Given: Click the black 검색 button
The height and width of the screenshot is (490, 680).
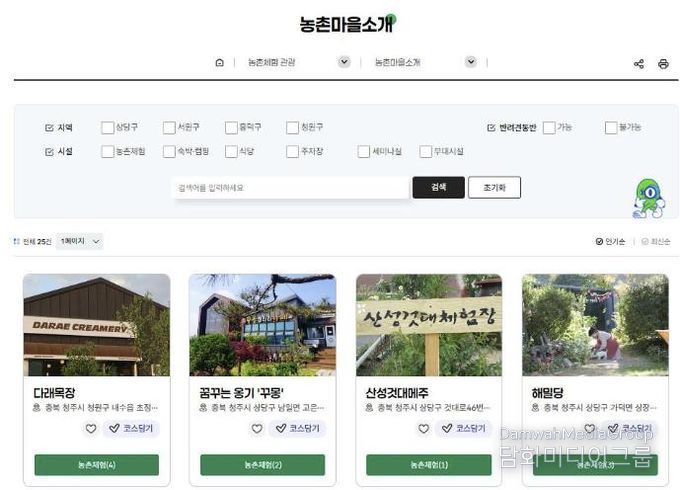Looking at the screenshot, I should pyautogui.click(x=438, y=187).
